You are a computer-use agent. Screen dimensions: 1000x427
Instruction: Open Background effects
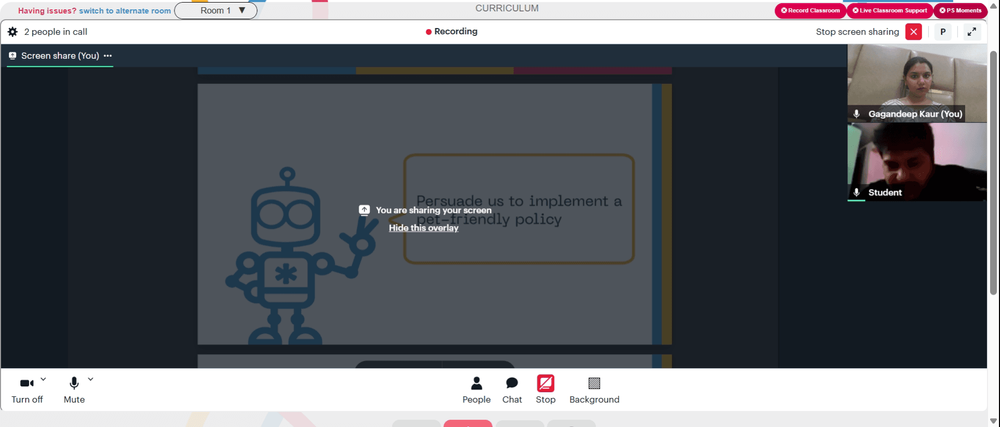click(594, 389)
